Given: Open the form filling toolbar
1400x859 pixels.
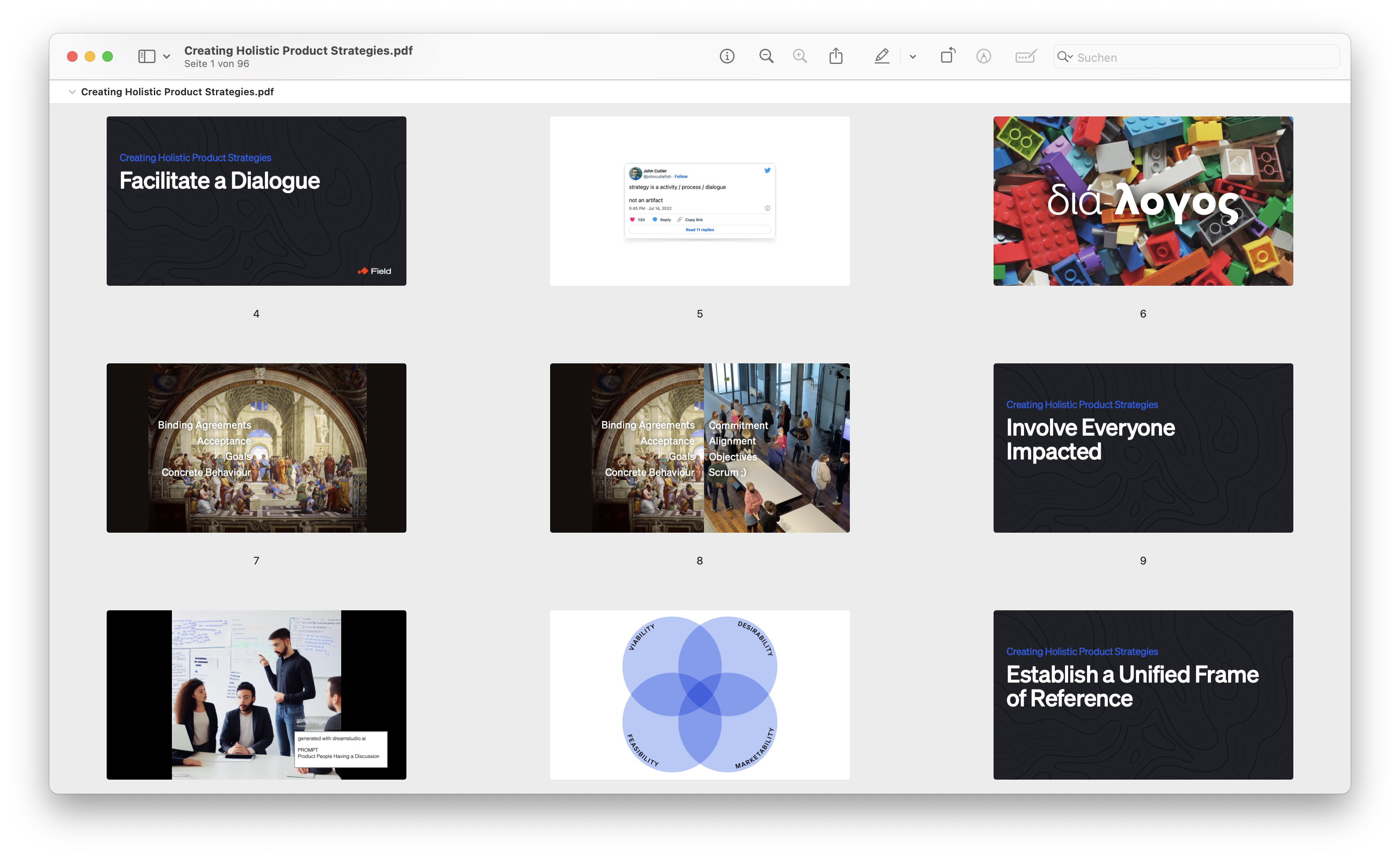Looking at the screenshot, I should 1026,56.
